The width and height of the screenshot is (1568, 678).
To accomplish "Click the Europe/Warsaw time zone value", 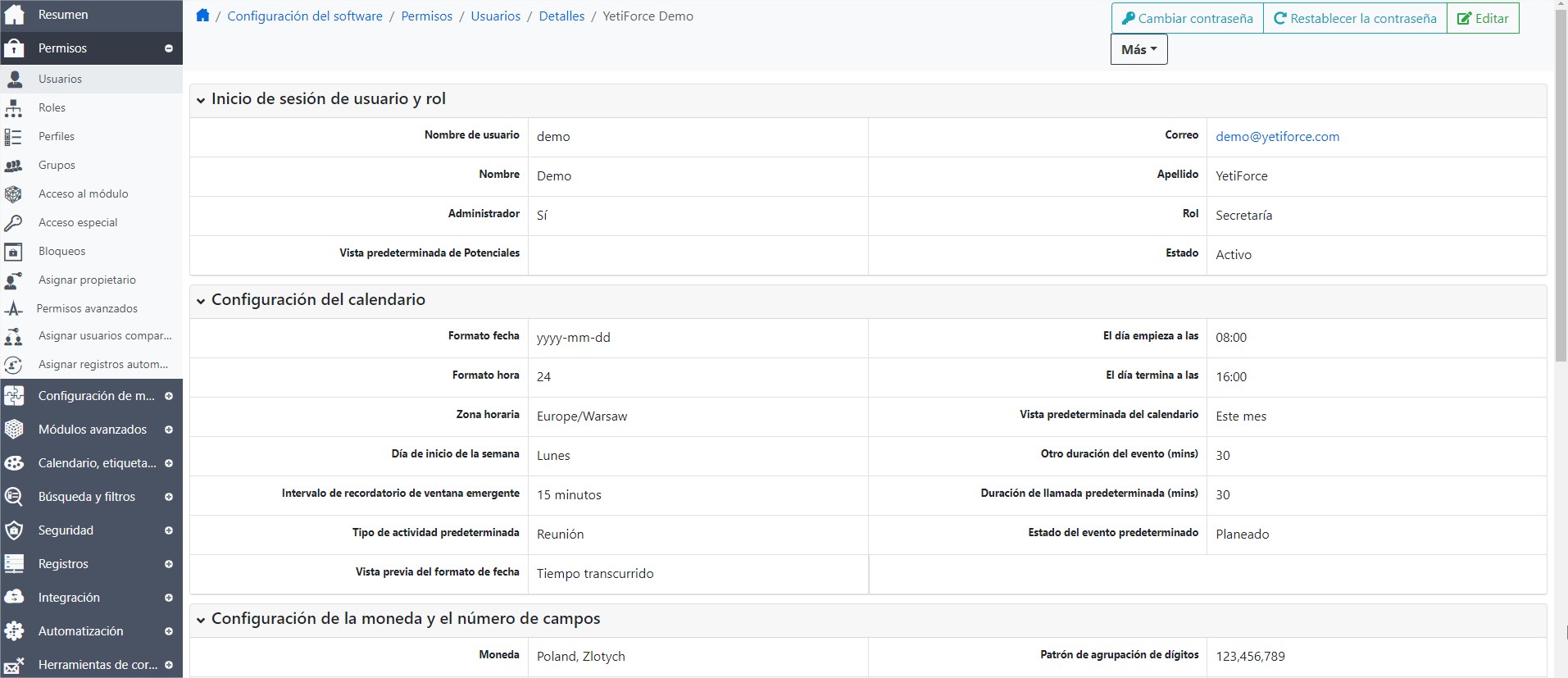I will pyautogui.click(x=582, y=416).
